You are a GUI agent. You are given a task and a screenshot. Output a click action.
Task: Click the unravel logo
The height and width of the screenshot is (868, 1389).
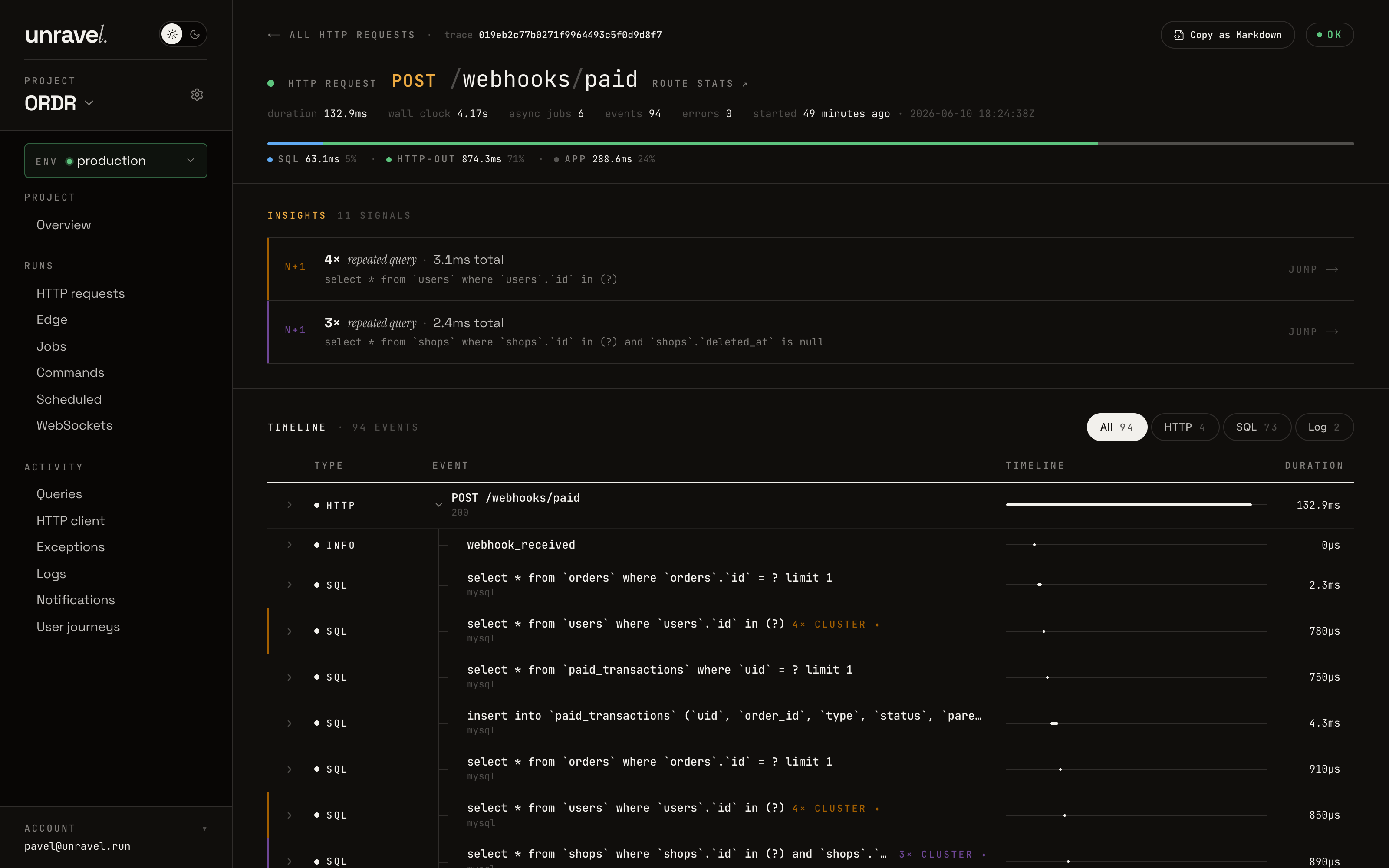pyautogui.click(x=66, y=34)
